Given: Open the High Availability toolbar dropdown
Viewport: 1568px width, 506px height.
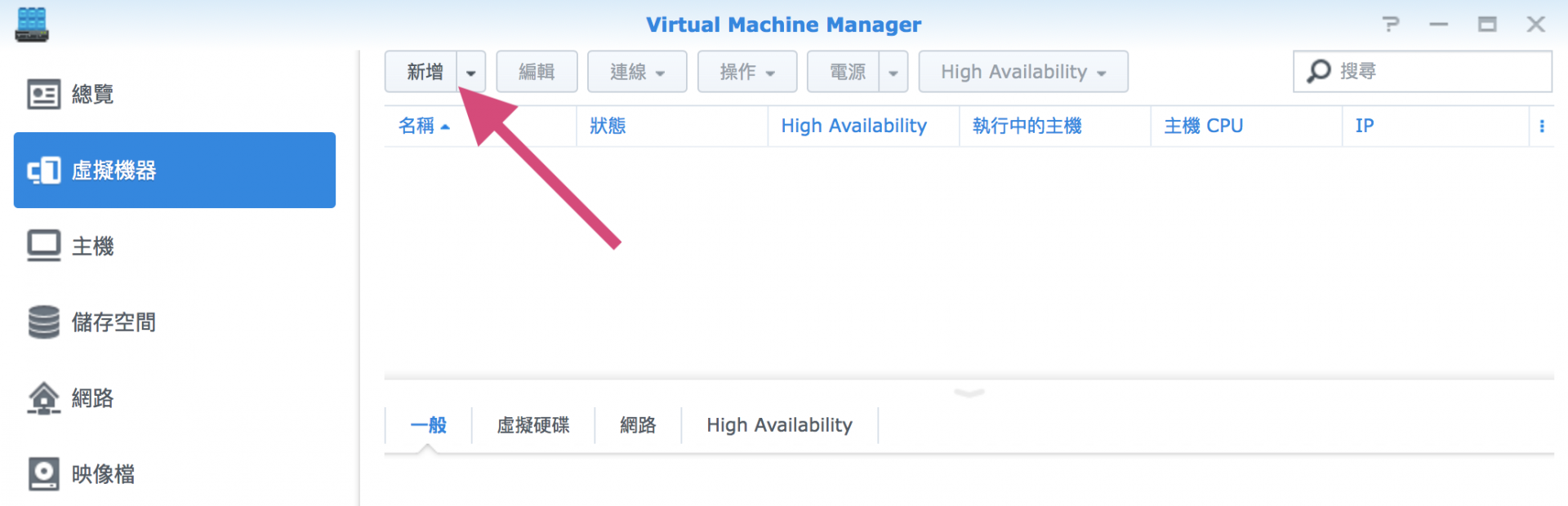Looking at the screenshot, I should coord(1022,73).
